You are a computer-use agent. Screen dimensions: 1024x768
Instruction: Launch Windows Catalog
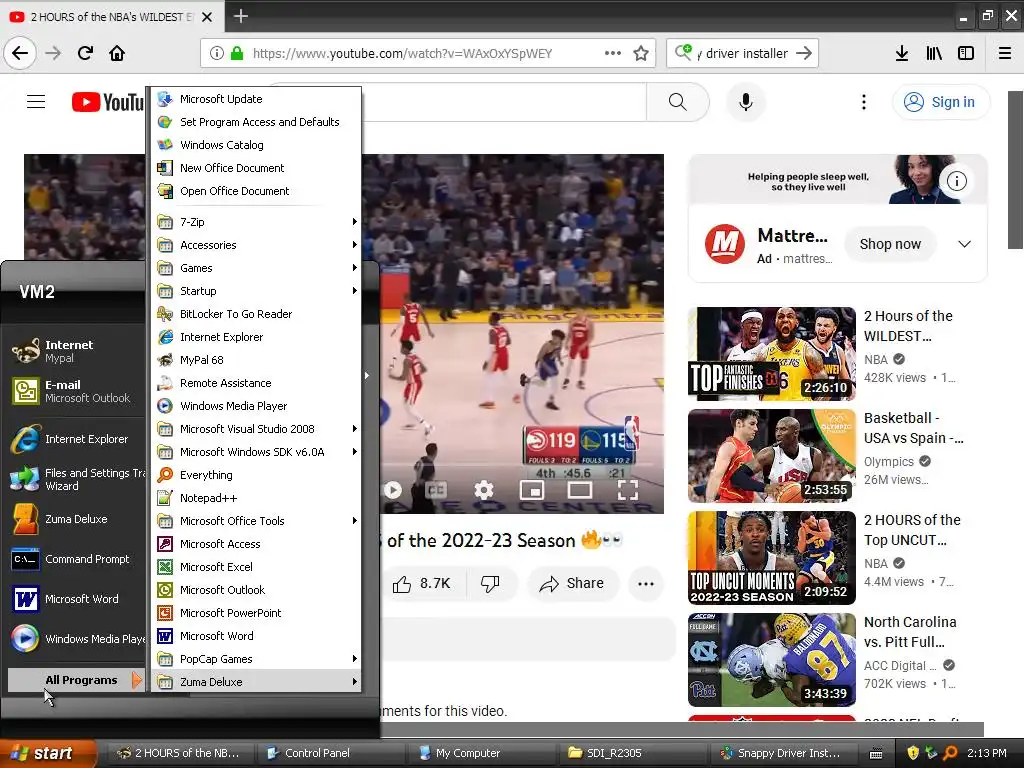(256, 144)
